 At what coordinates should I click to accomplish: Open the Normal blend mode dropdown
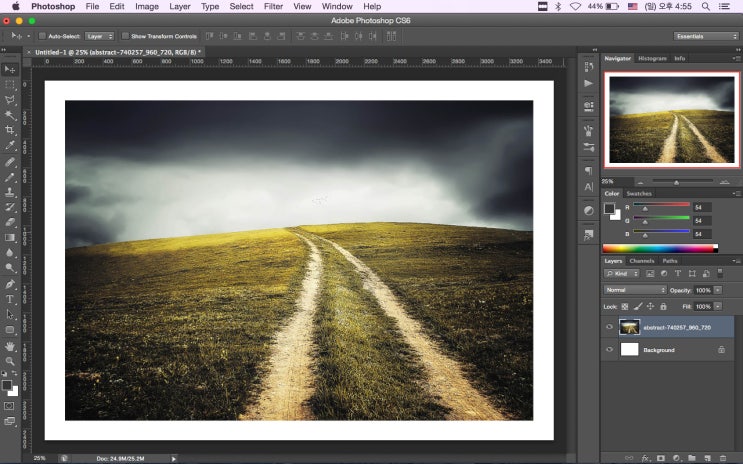tap(635, 290)
